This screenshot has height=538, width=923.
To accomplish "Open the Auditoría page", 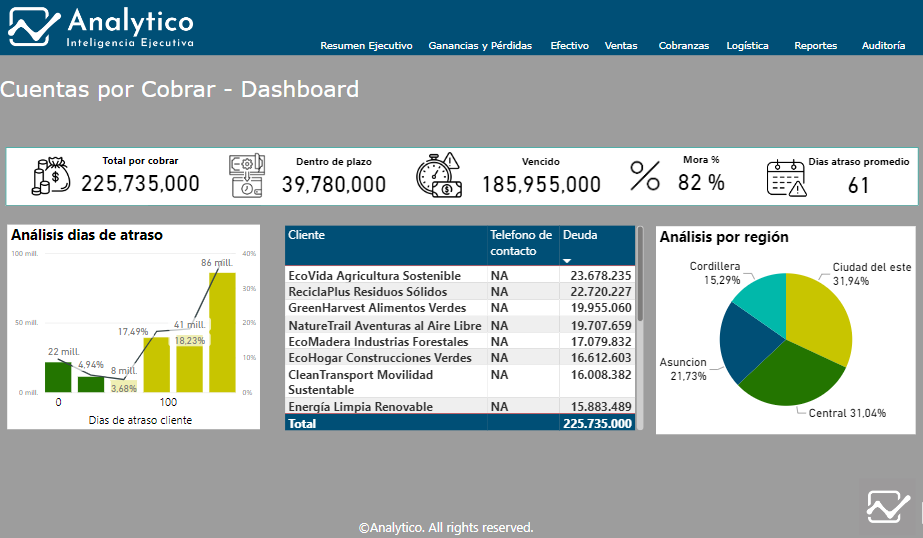I will tap(883, 45).
